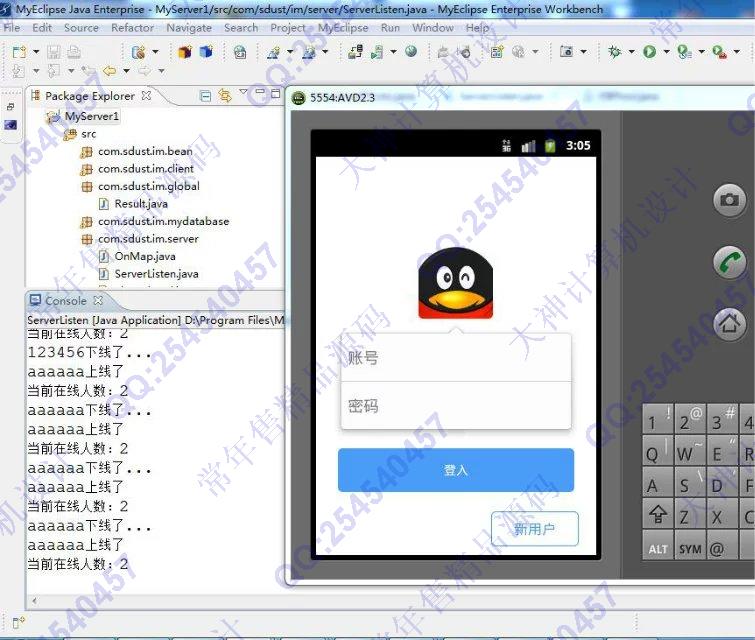This screenshot has width=755, height=640.
Task: Click the green Run icon
Action: tap(650, 51)
